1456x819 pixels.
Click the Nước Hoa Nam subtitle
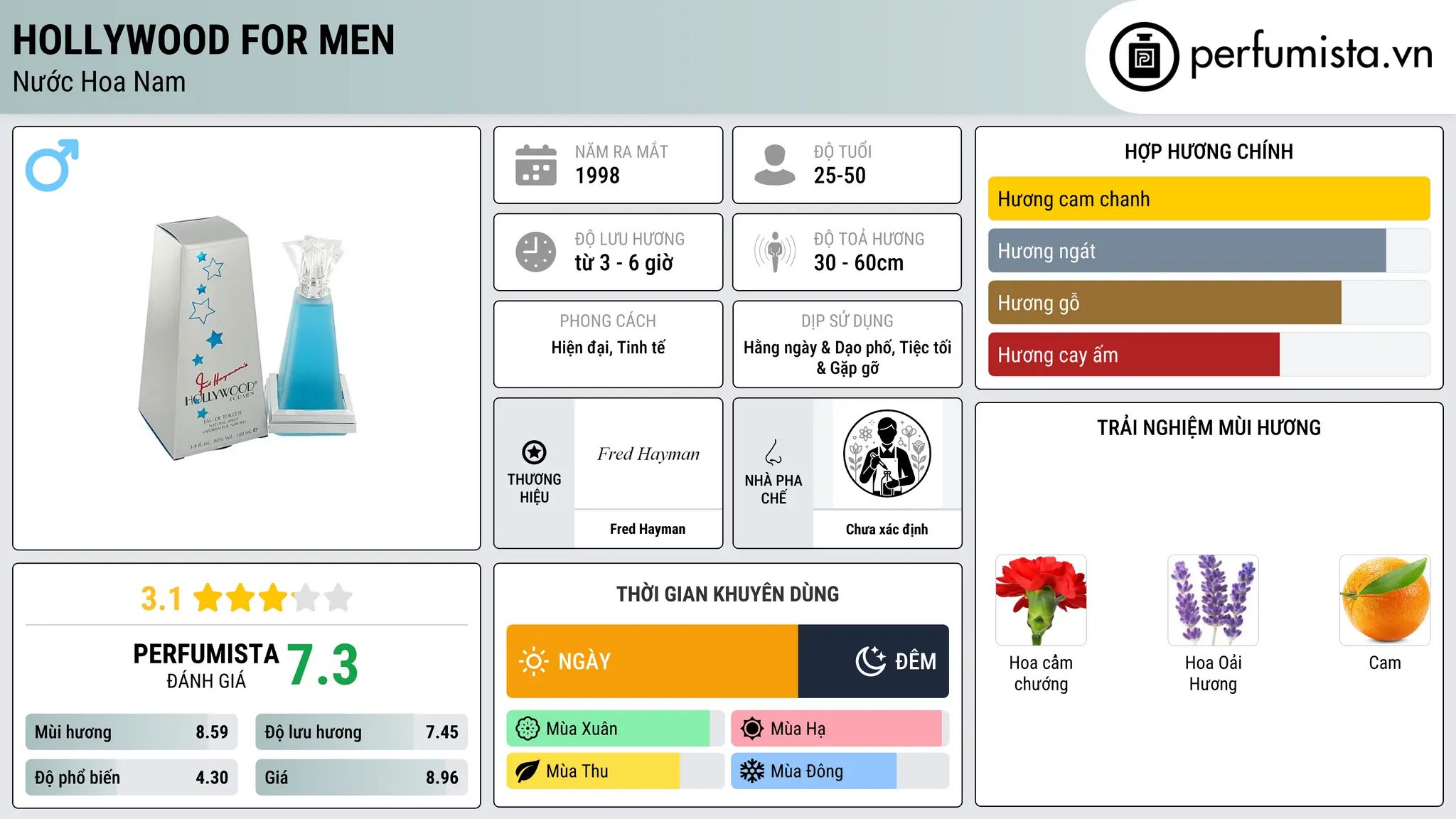99,82
